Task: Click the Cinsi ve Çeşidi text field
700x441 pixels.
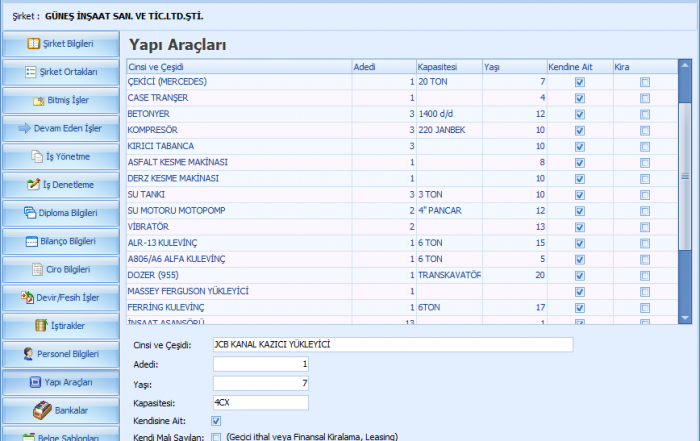Action: tap(392, 345)
